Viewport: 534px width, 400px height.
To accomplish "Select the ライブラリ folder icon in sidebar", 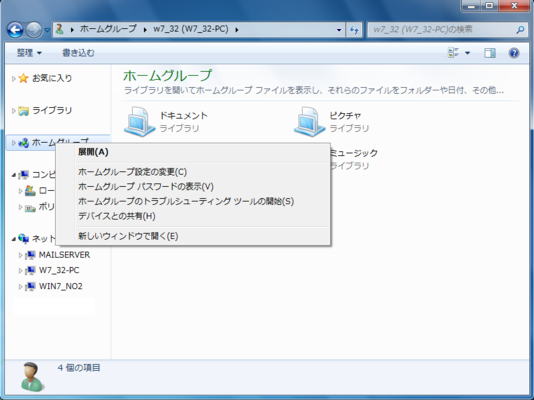I will (x=23, y=111).
